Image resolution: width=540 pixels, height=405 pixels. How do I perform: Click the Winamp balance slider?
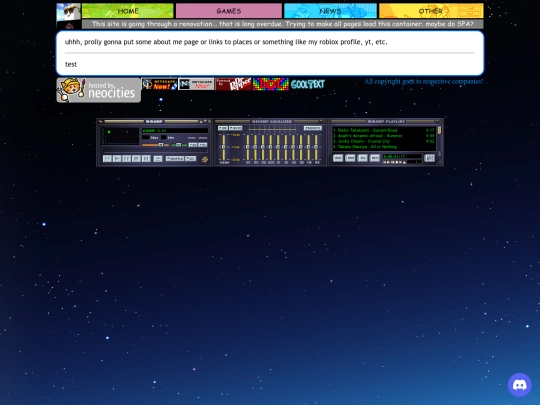(179, 145)
